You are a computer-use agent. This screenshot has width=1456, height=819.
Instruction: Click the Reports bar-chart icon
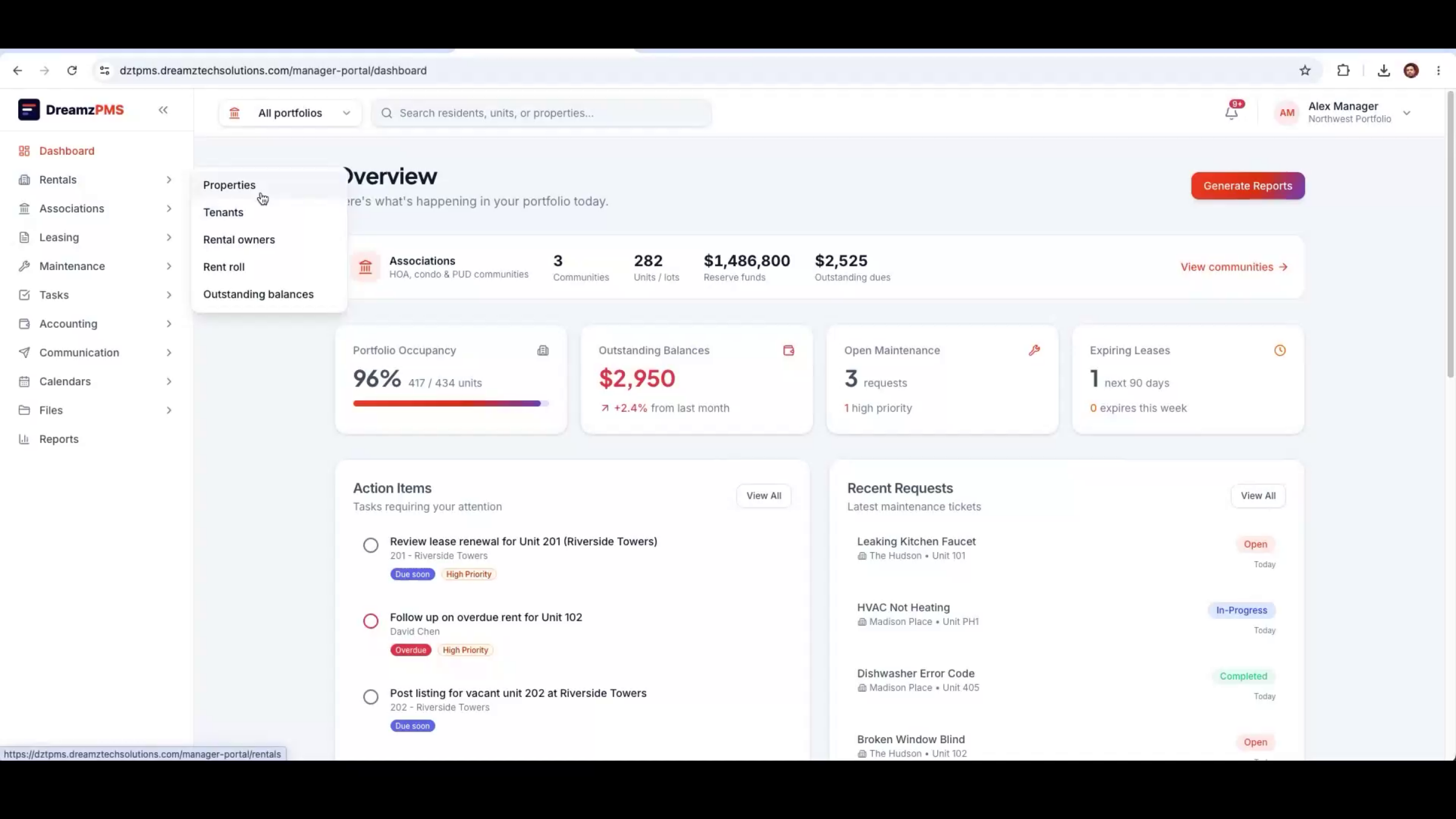(24, 439)
